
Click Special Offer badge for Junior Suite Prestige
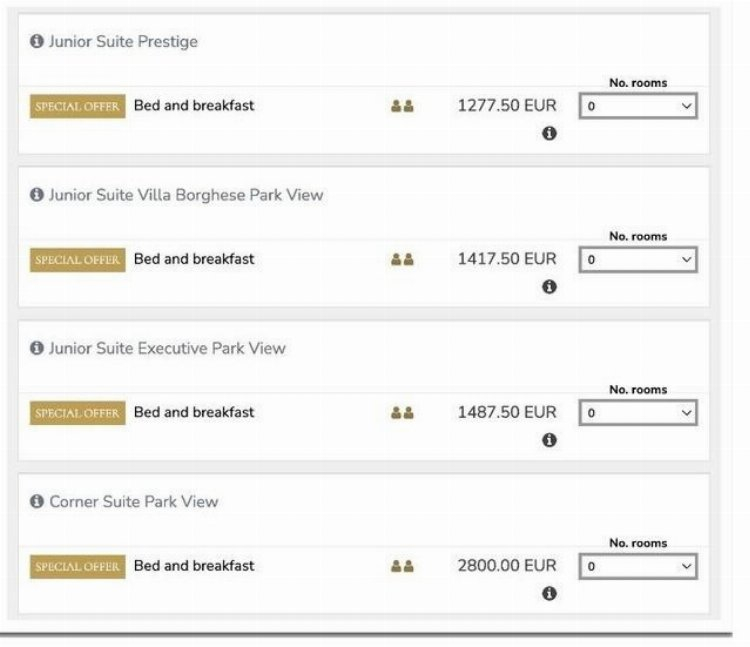77,107
